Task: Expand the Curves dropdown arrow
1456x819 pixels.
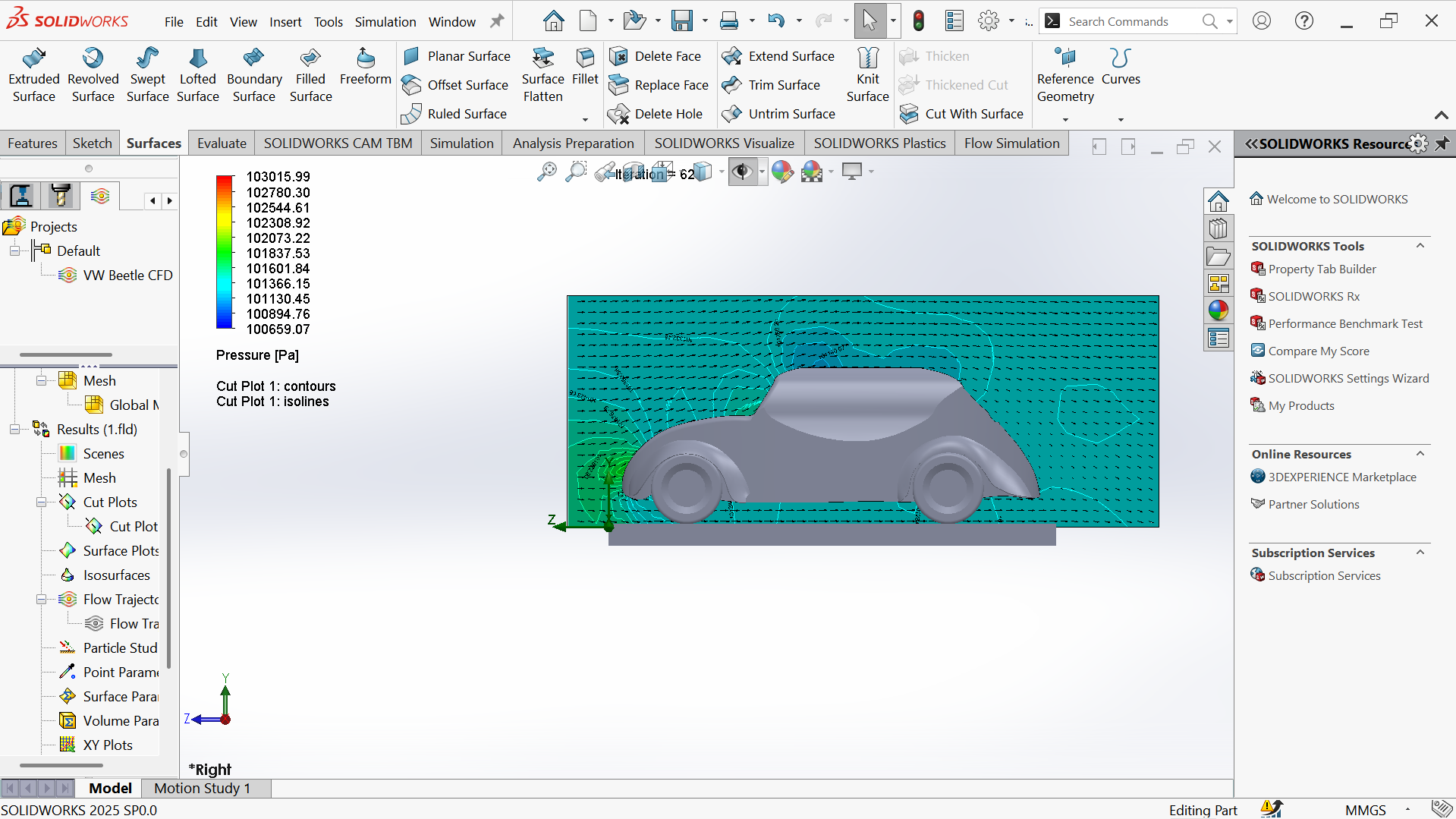Action: point(1121,119)
